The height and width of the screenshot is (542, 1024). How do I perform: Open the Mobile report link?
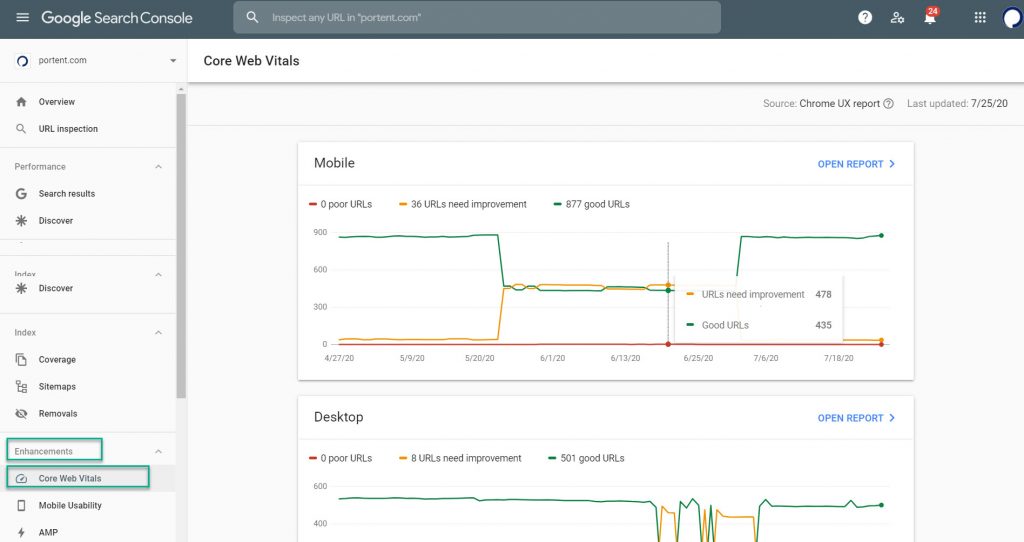tap(856, 164)
